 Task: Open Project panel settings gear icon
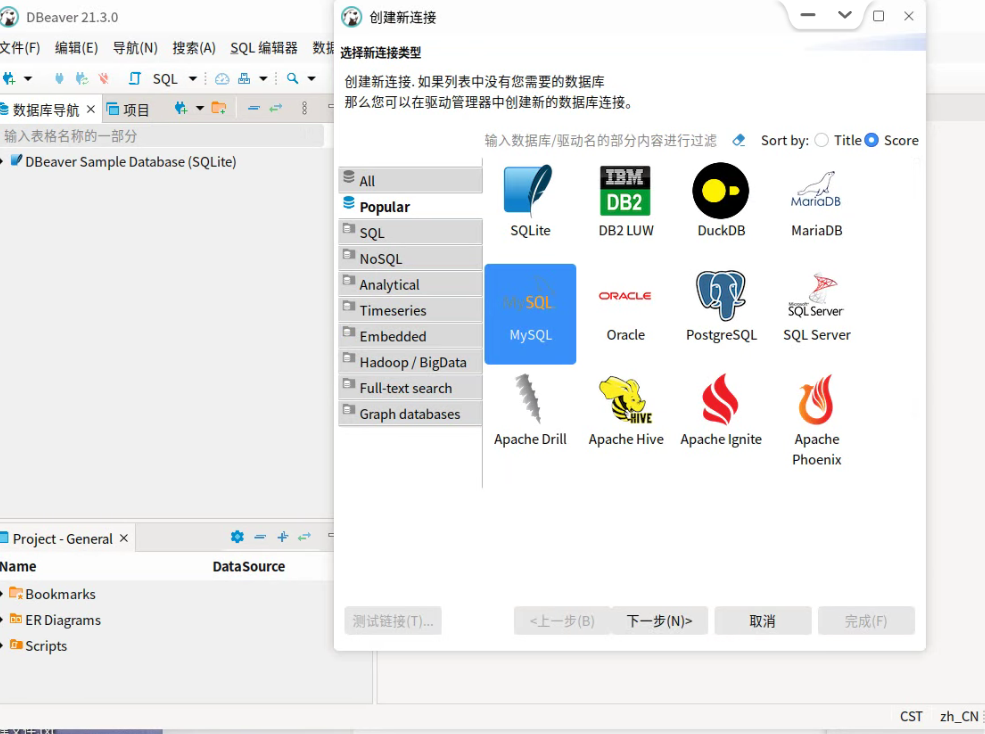pyautogui.click(x=237, y=537)
